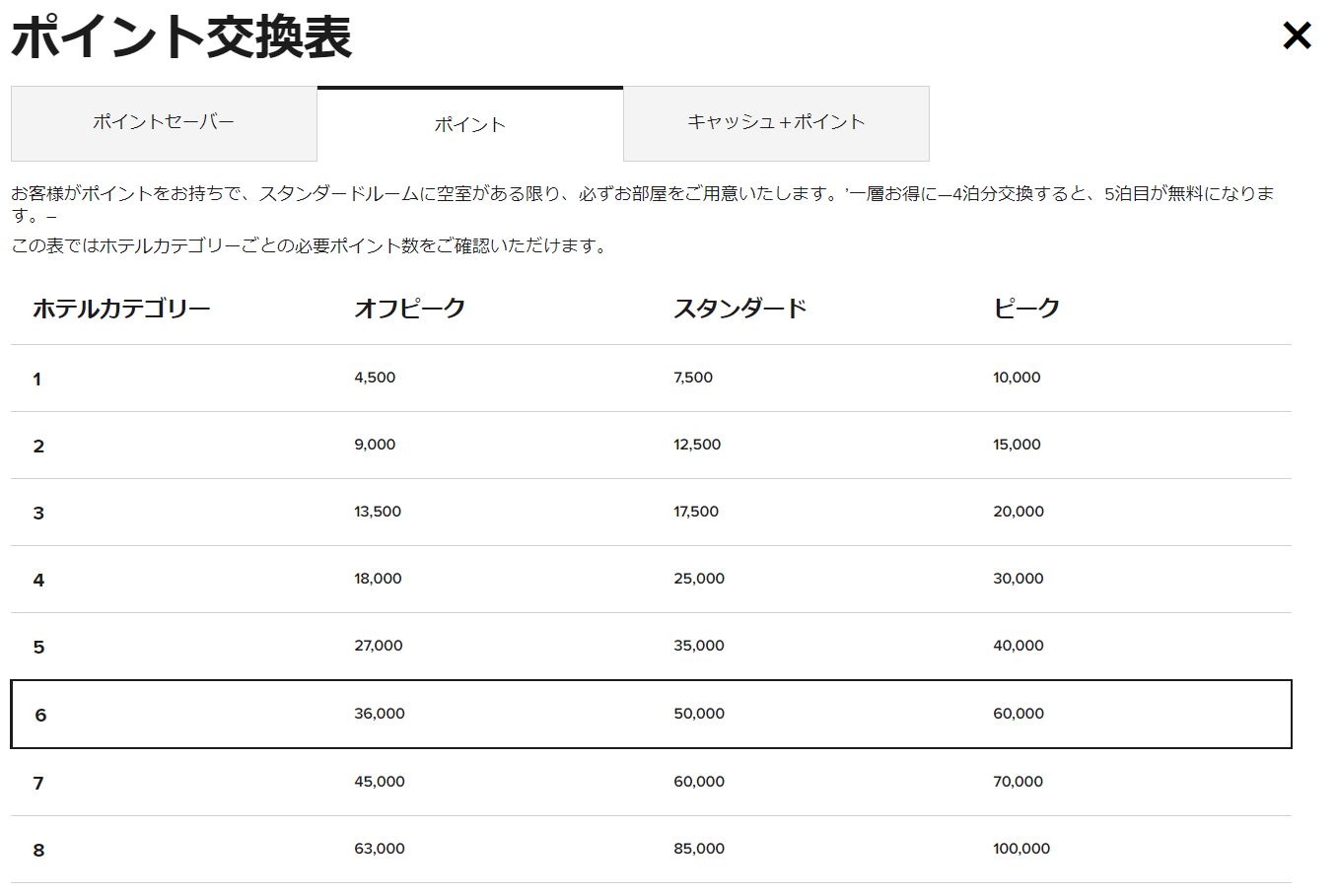Select category 1 row label
The width and height of the screenshot is (1336, 896).
coord(37,379)
